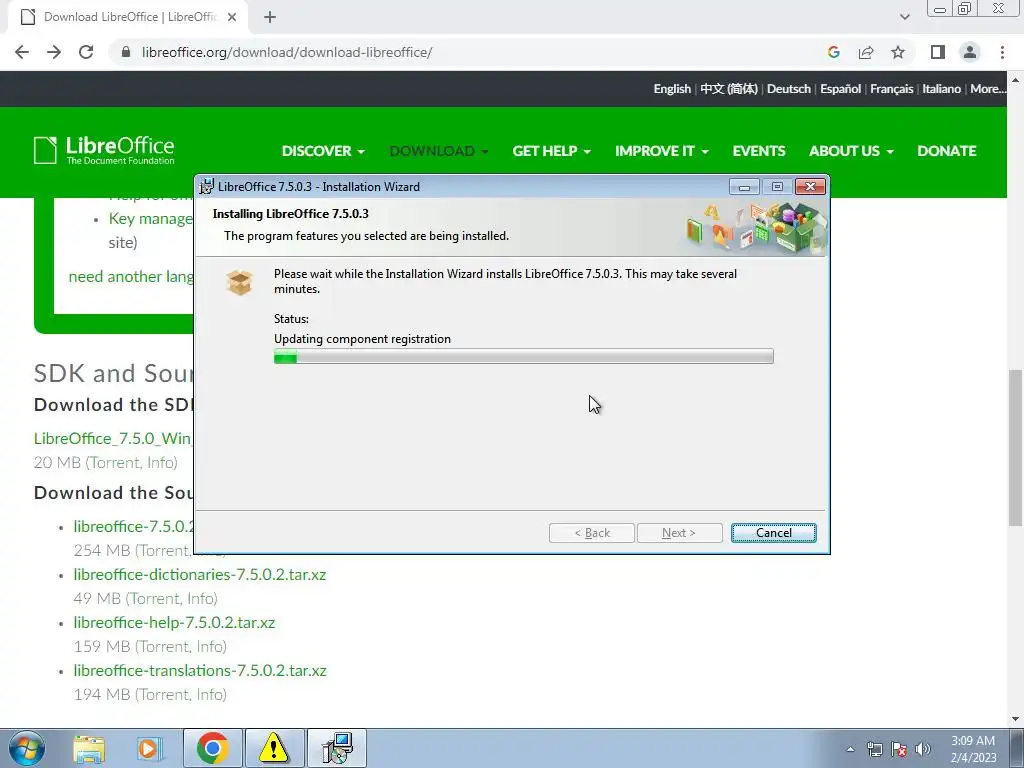Click scrollbar down arrow on page
Image resolution: width=1024 pixels, height=768 pixels.
pyautogui.click(x=1016, y=720)
